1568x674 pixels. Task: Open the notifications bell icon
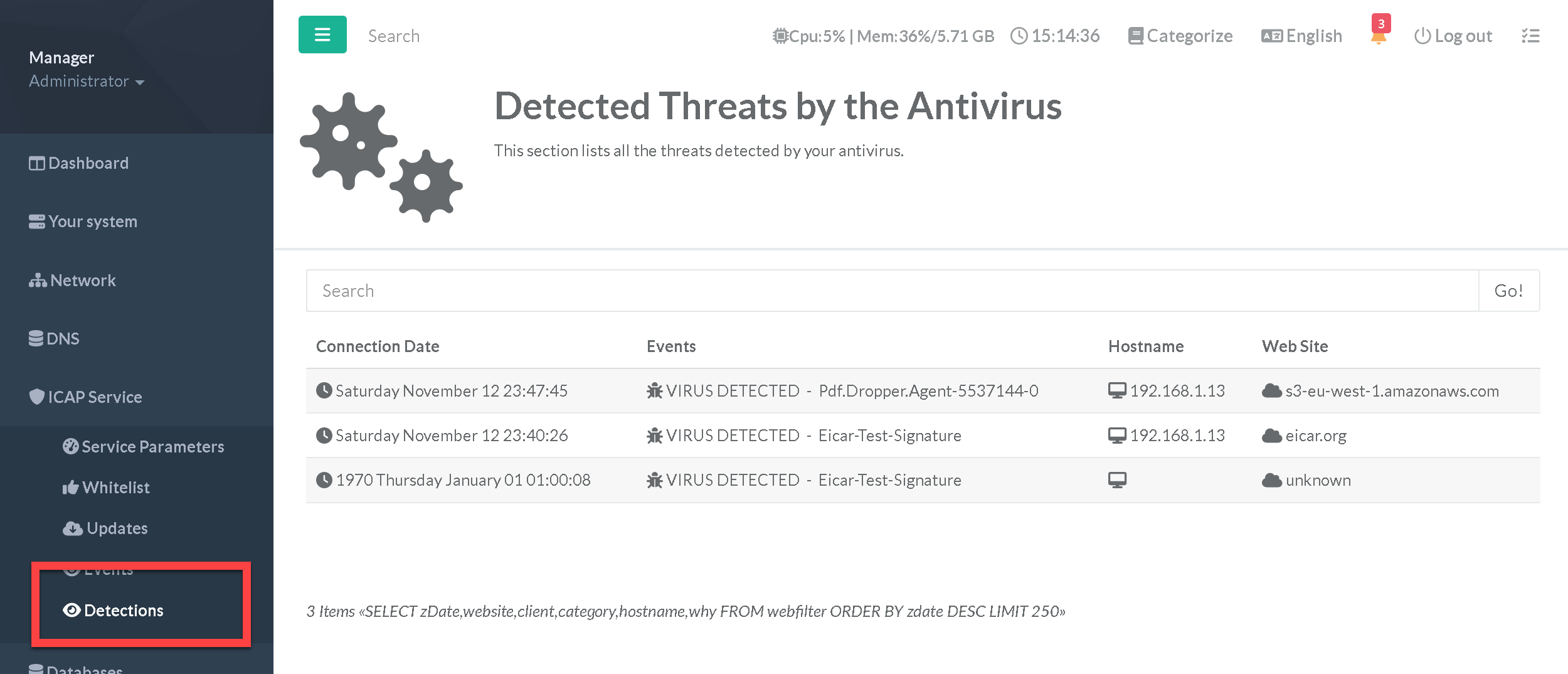click(1378, 36)
